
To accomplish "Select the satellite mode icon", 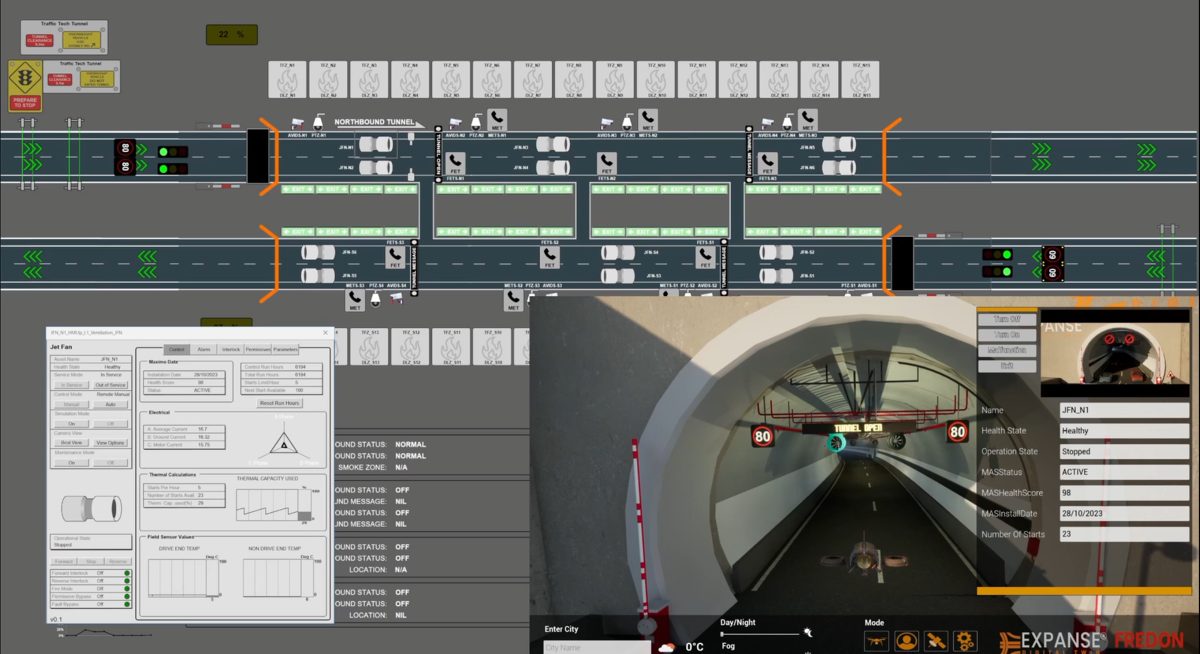I will click(936, 640).
